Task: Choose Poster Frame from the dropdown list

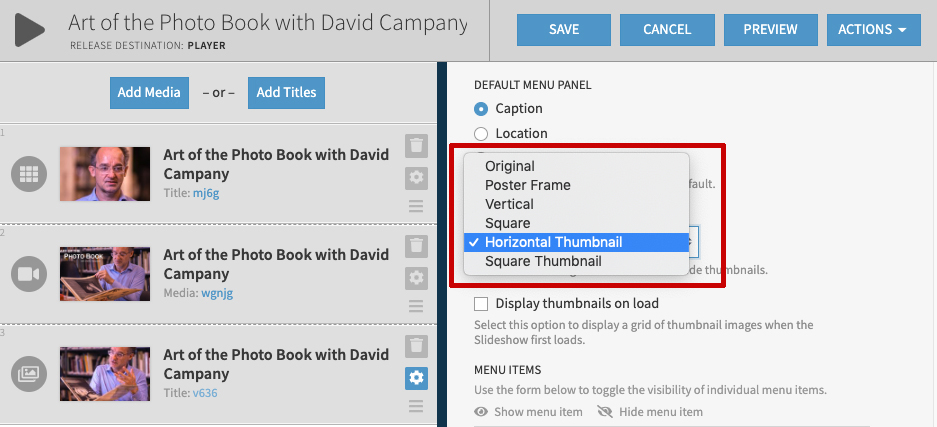Action: [527, 185]
